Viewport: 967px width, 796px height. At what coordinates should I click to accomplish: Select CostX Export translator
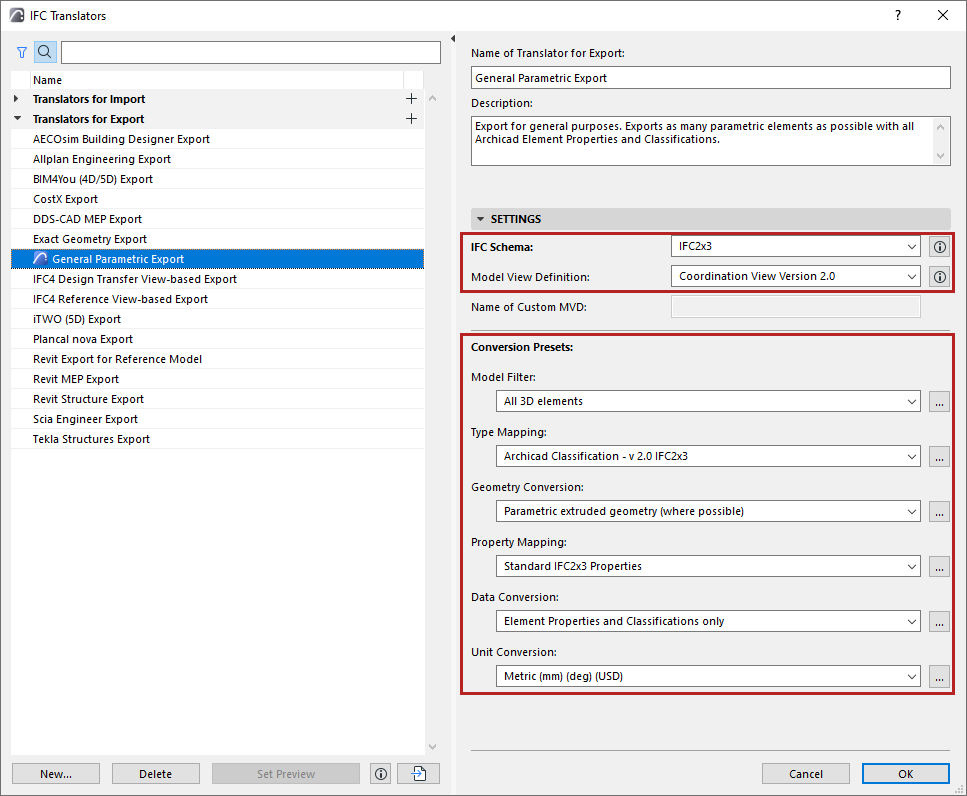217,199
